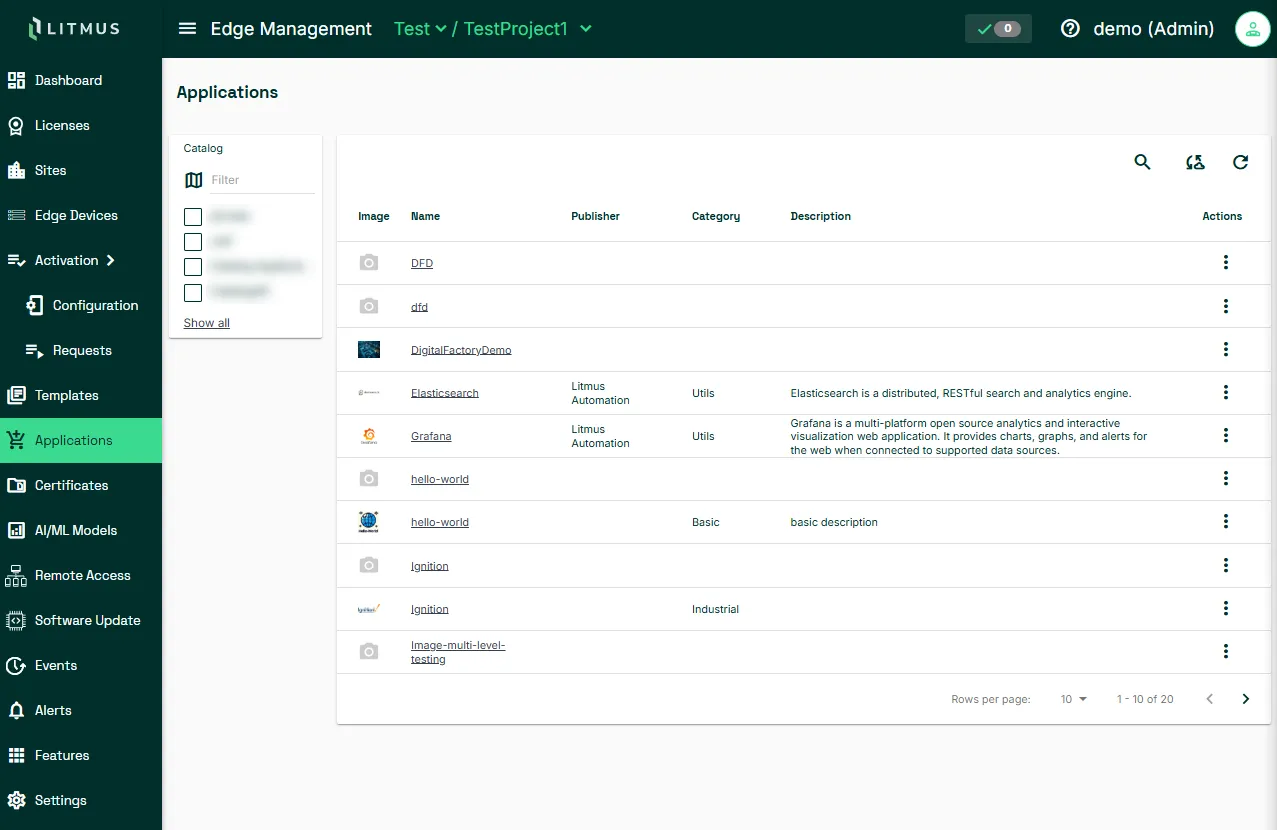Click the Publisher column header
Screen dimensions: 1277x830
coord(595,216)
